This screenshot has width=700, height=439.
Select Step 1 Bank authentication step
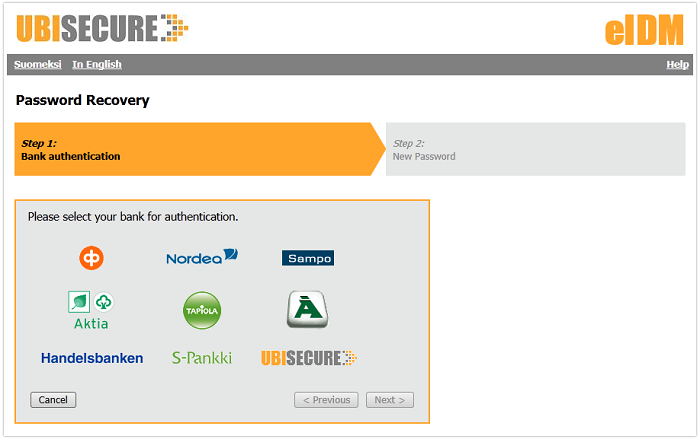pos(200,149)
